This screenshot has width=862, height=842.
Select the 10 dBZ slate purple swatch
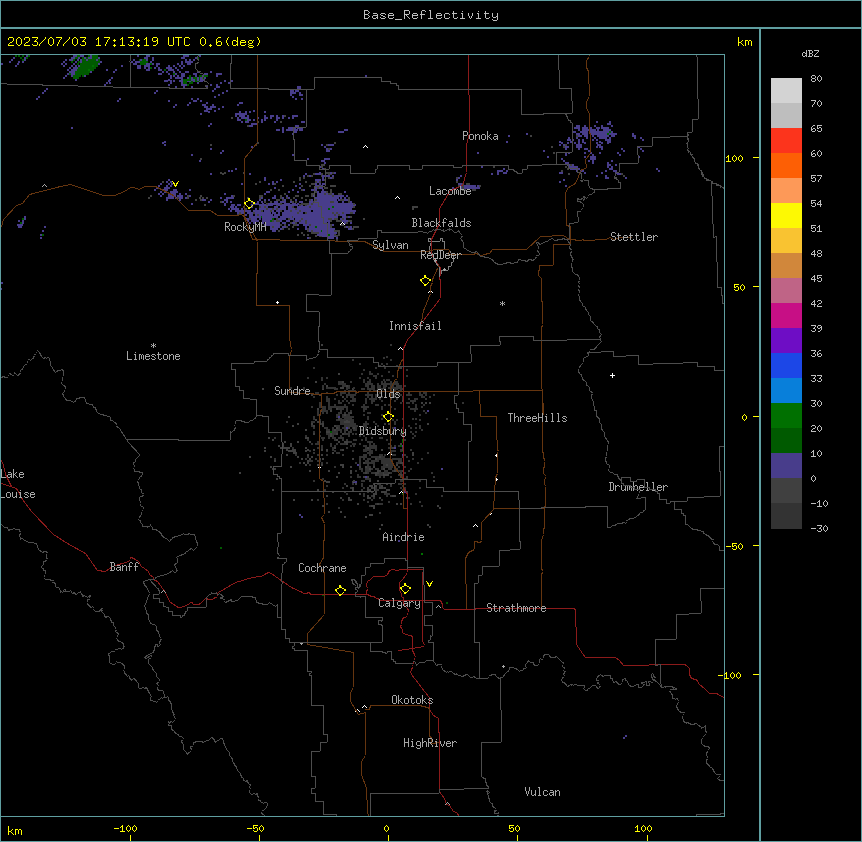click(x=786, y=466)
